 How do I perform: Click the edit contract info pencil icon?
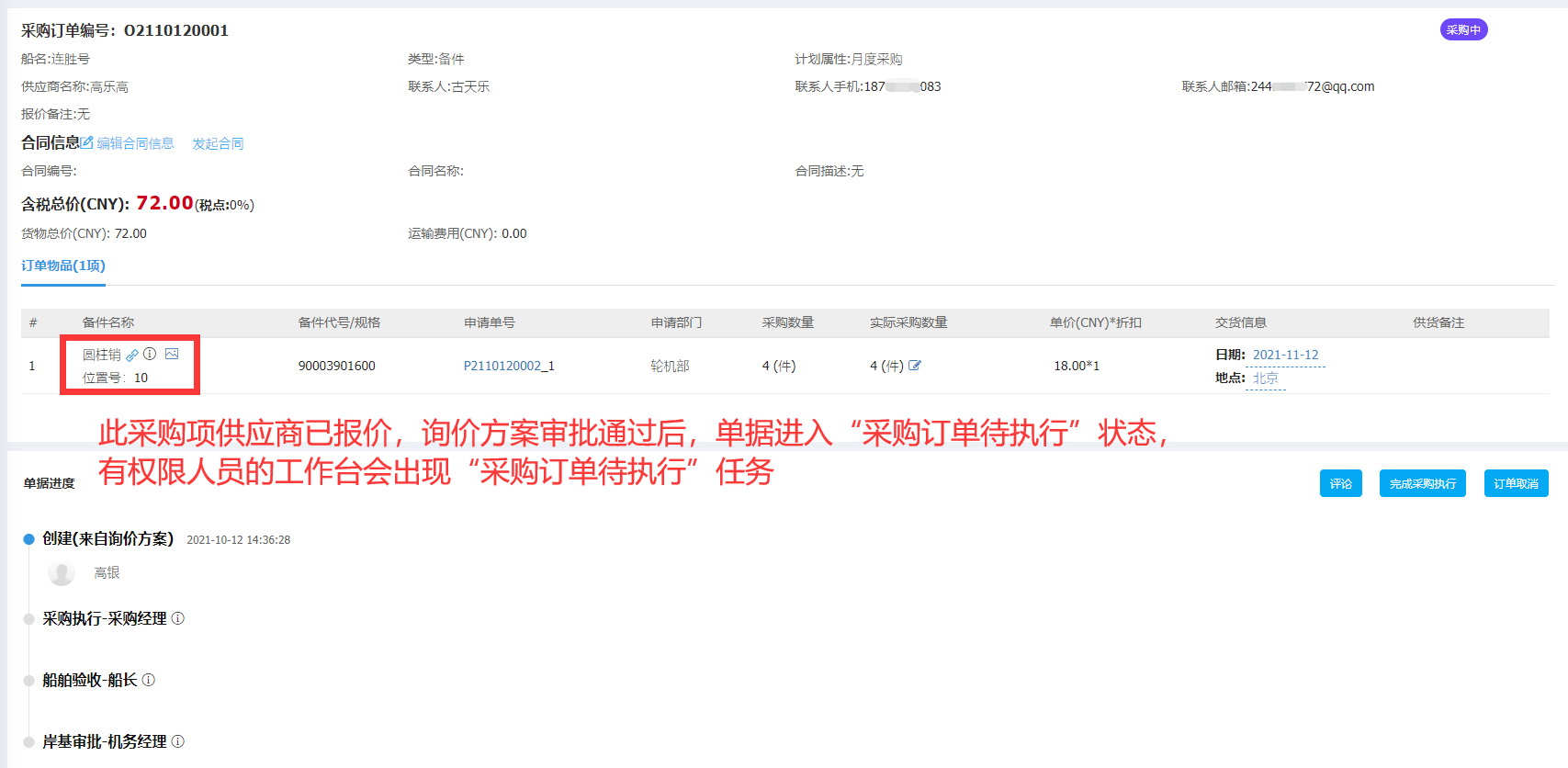(x=87, y=142)
